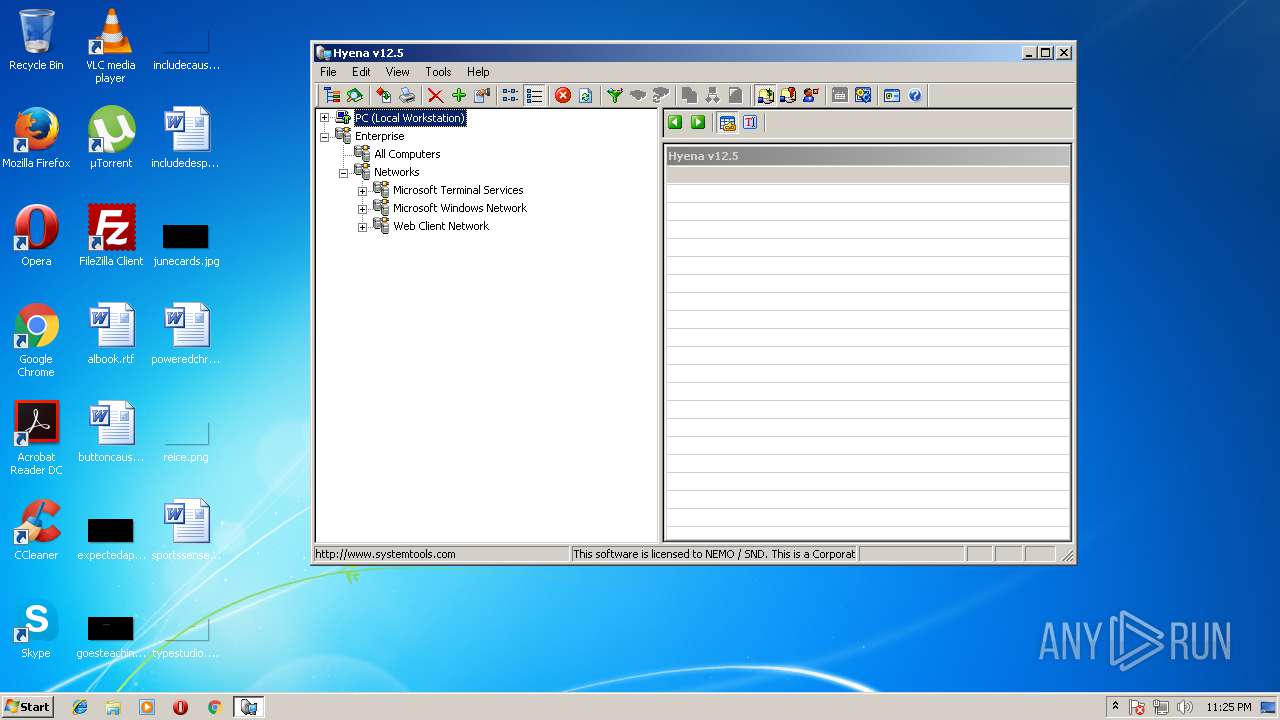Select the Networks tree item
The width and height of the screenshot is (1280, 720).
pyautogui.click(x=396, y=172)
